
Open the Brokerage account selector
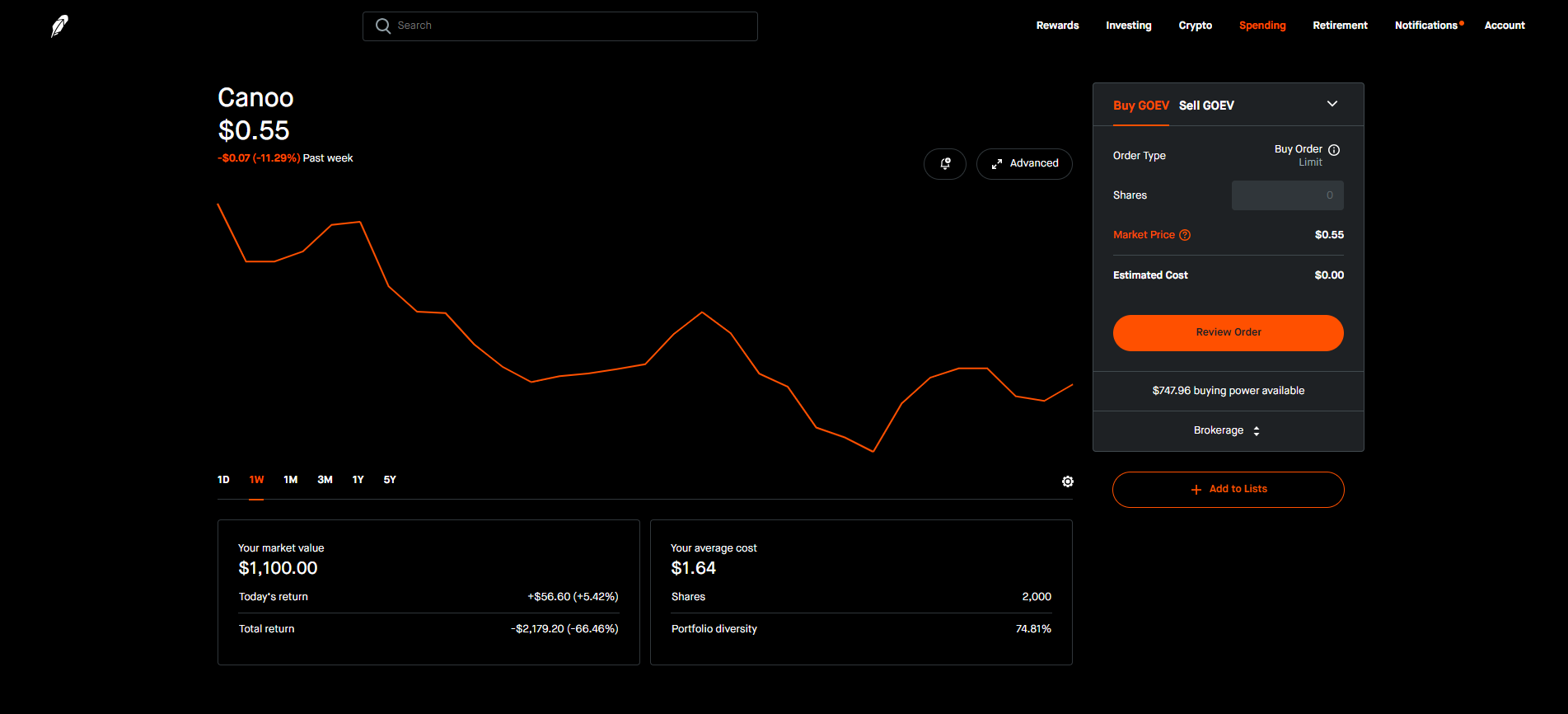pyautogui.click(x=1228, y=430)
